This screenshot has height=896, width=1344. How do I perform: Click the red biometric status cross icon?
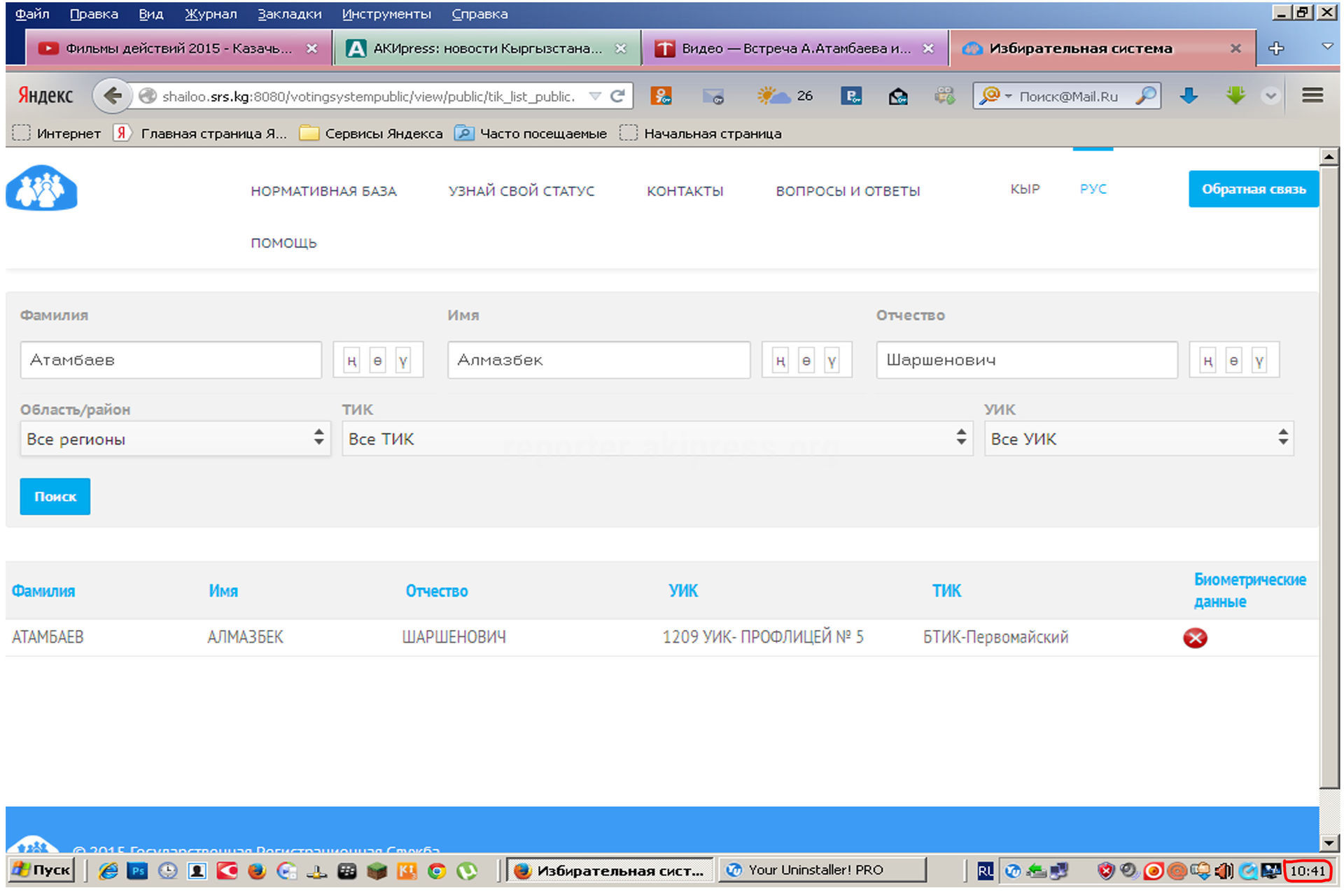(x=1195, y=638)
